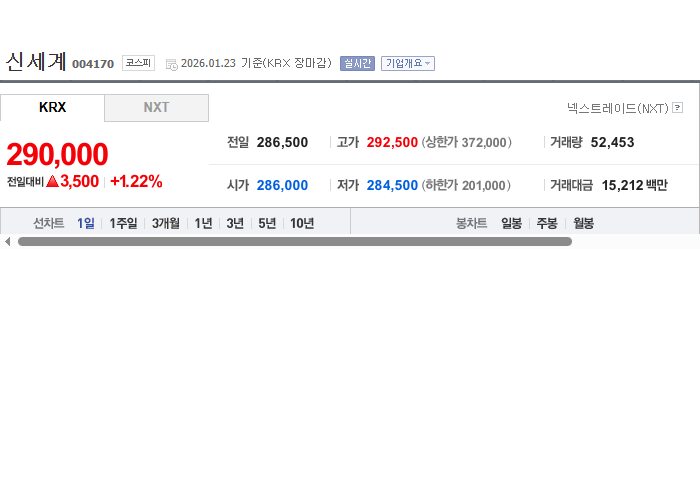Select the 1년 line chart period
Viewport: 700px width, 490px height.
pos(203,223)
